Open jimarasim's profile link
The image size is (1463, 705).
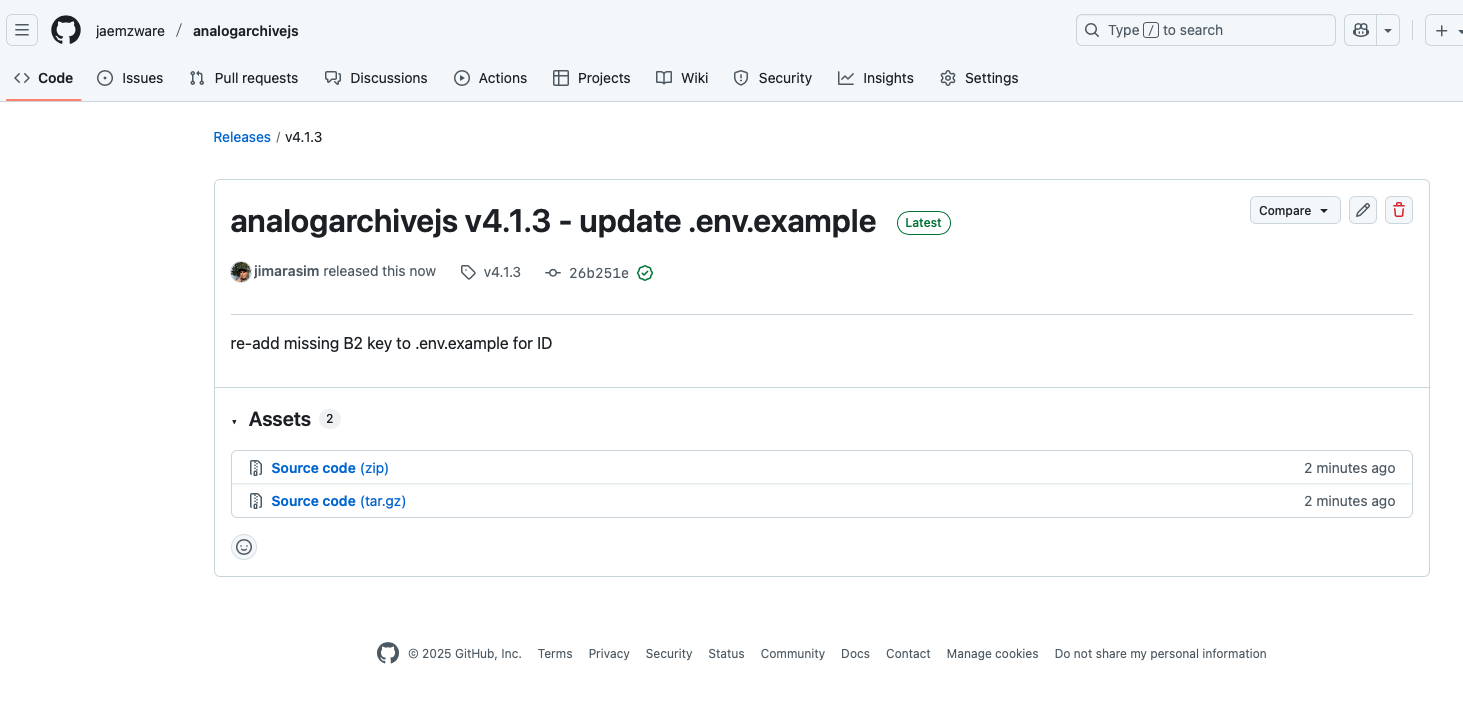pos(287,271)
